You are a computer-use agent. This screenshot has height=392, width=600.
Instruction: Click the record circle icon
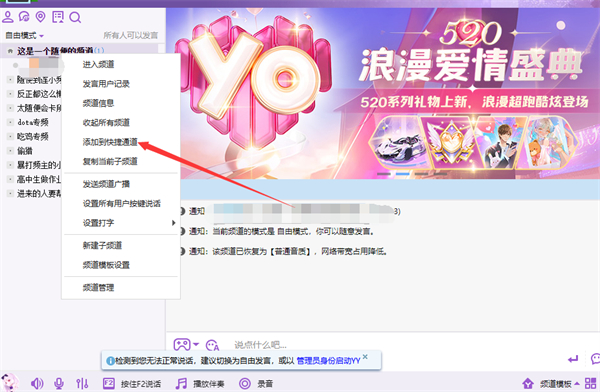pos(245,383)
